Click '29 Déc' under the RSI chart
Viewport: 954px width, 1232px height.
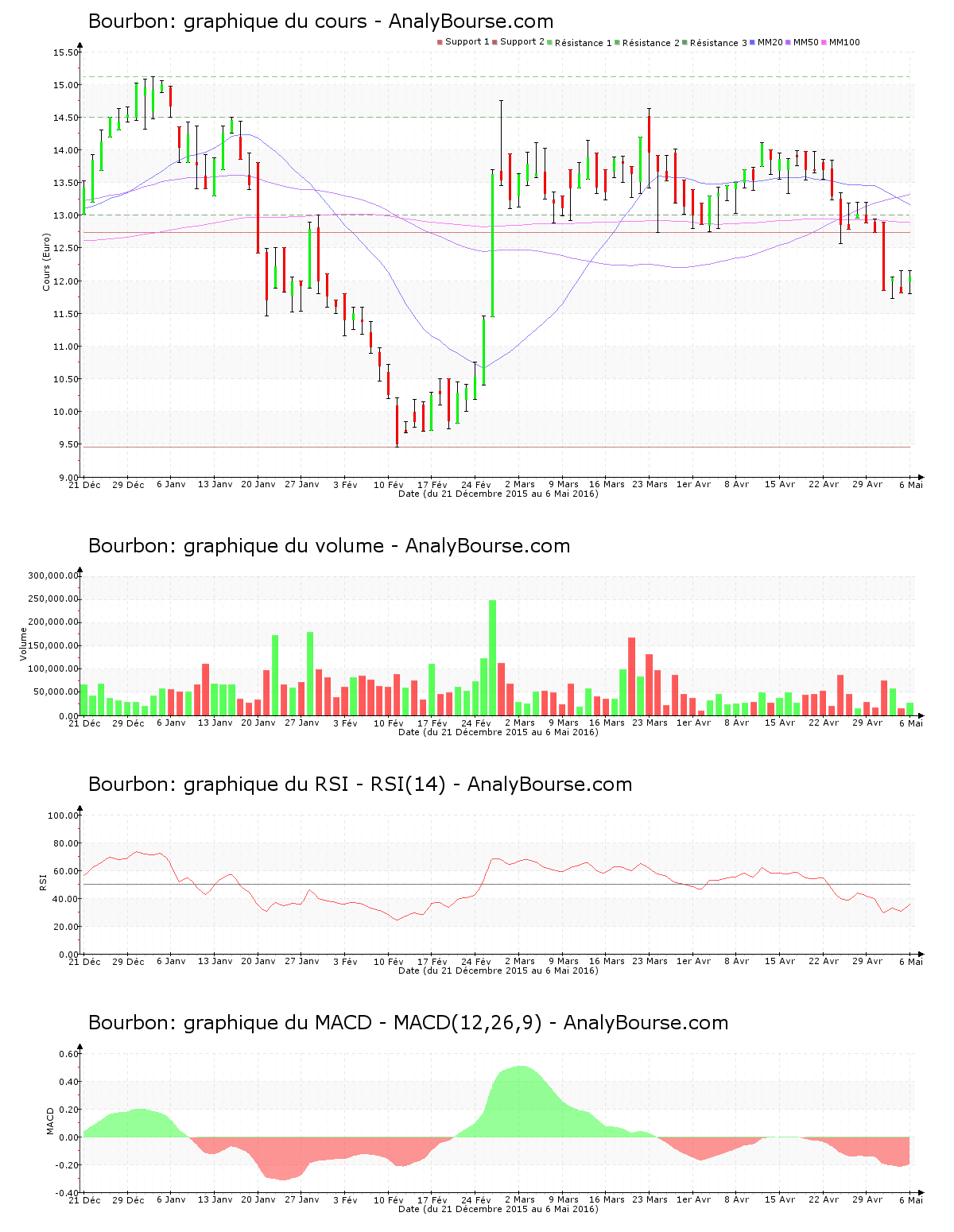click(x=128, y=962)
